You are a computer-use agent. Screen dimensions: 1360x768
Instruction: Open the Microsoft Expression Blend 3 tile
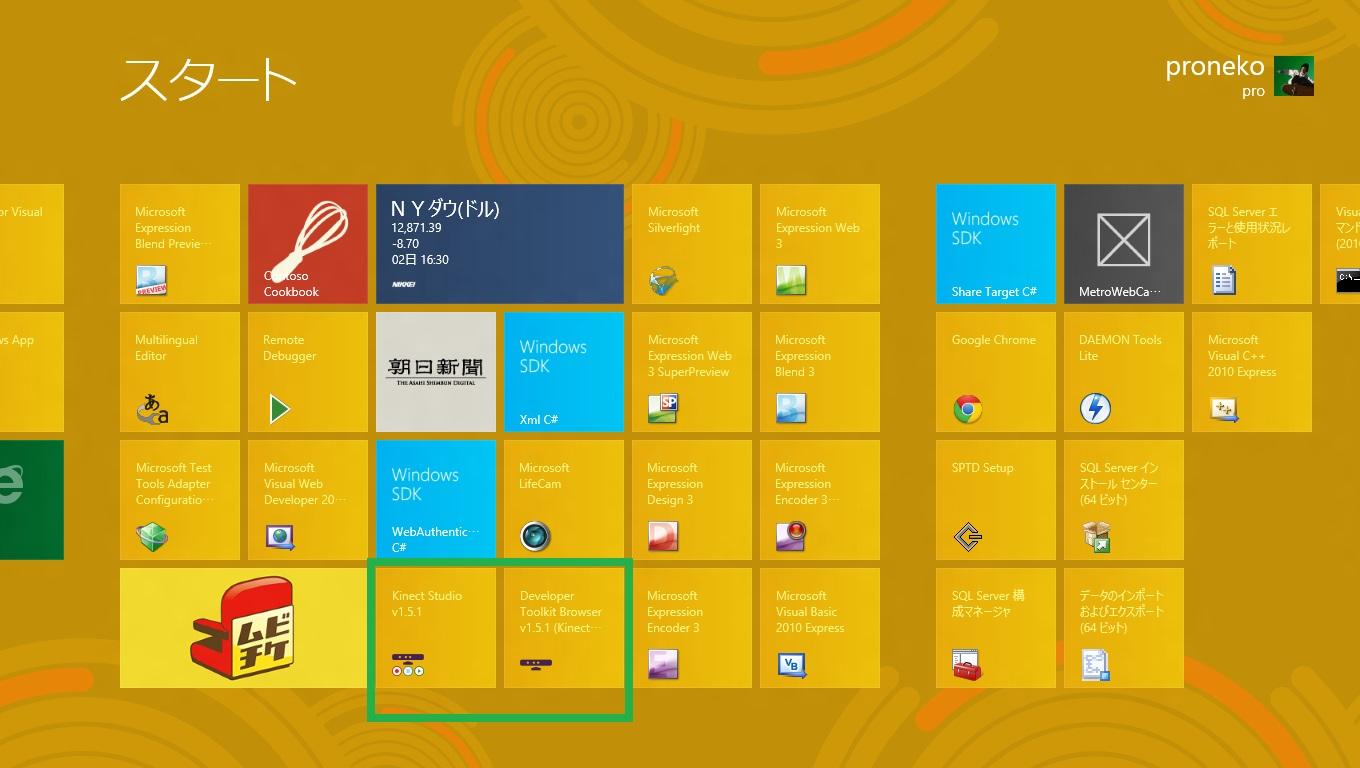coord(820,372)
